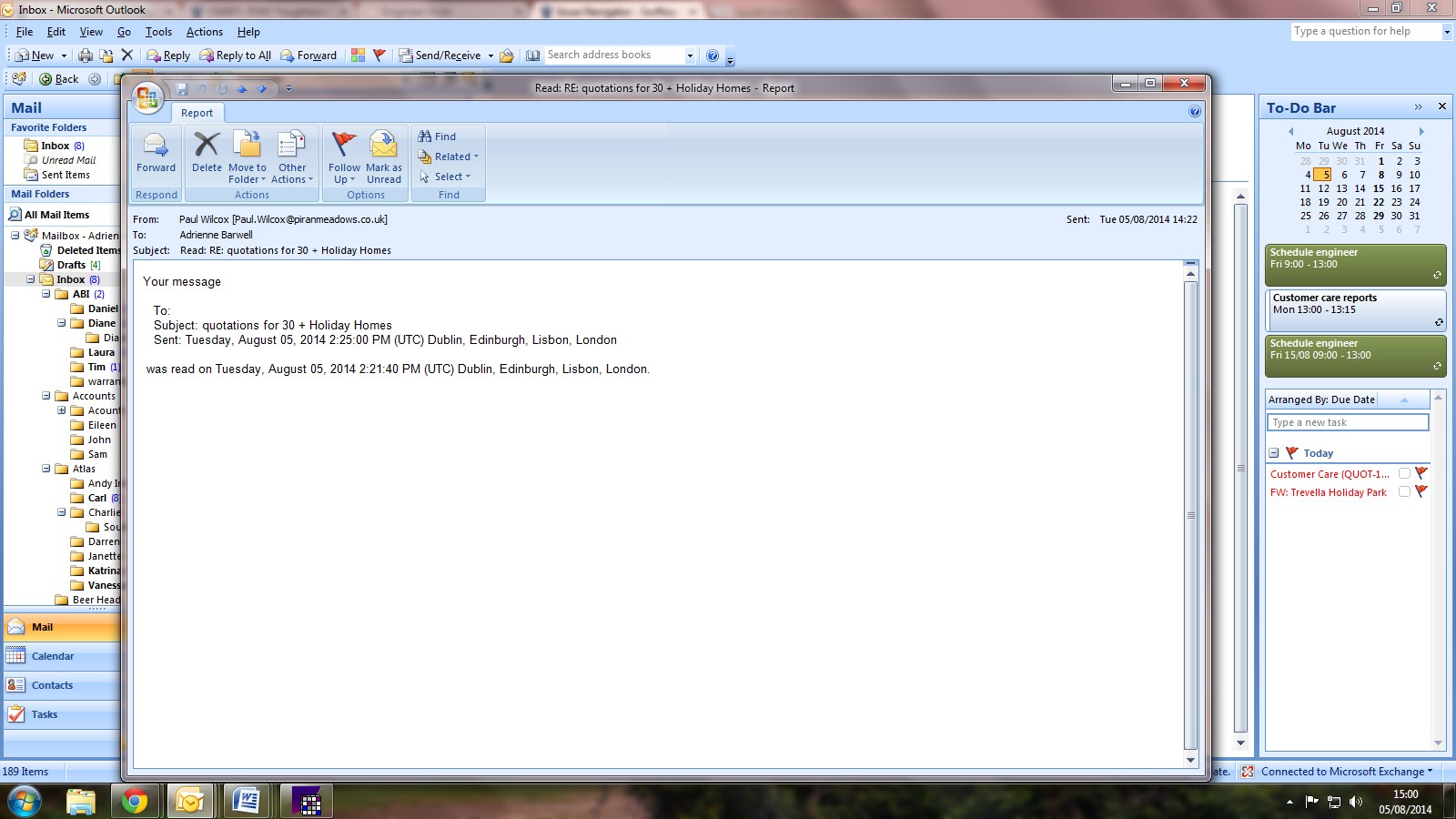Select the Report ribbon tab
Screen dimensions: 1456x819
click(x=197, y=113)
